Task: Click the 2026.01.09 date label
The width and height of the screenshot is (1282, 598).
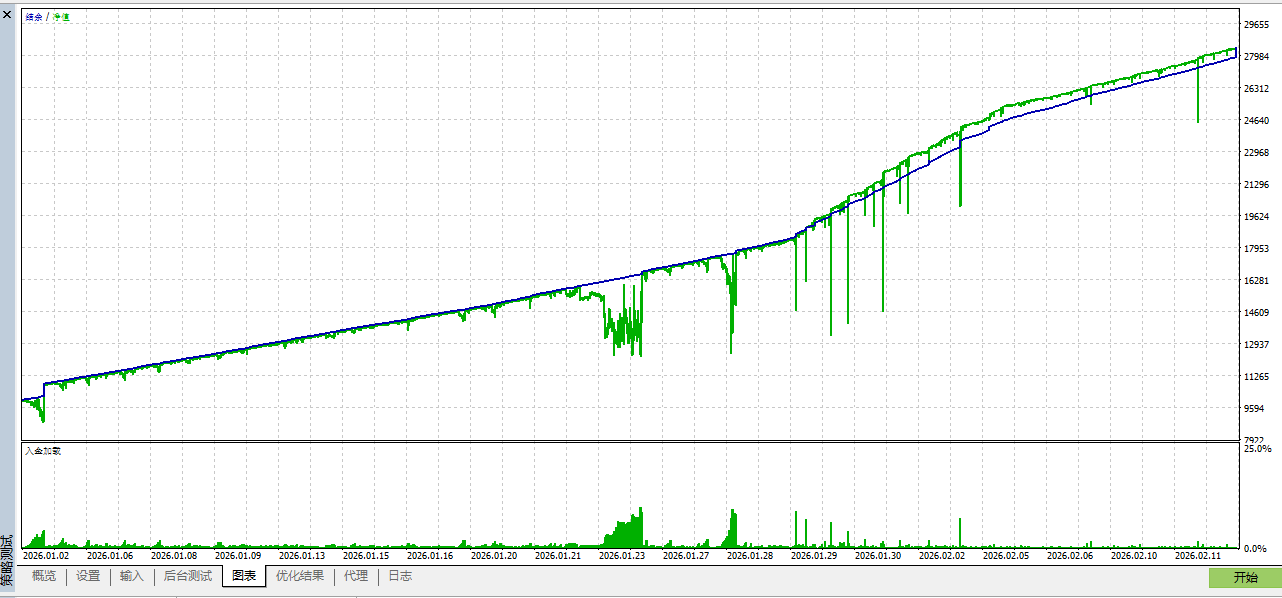Action: pyautogui.click(x=238, y=555)
